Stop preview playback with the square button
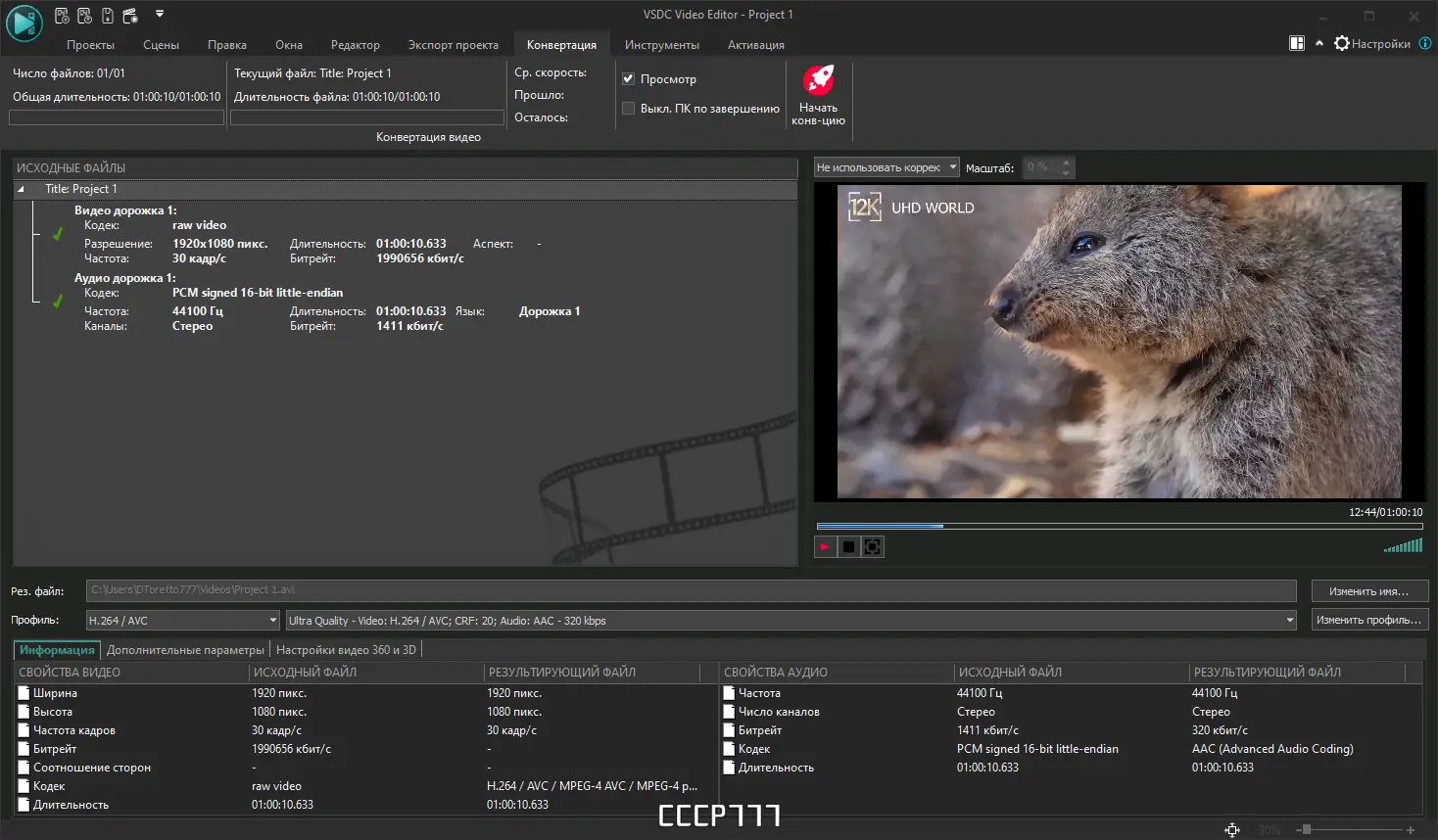The image size is (1438, 840). [848, 547]
